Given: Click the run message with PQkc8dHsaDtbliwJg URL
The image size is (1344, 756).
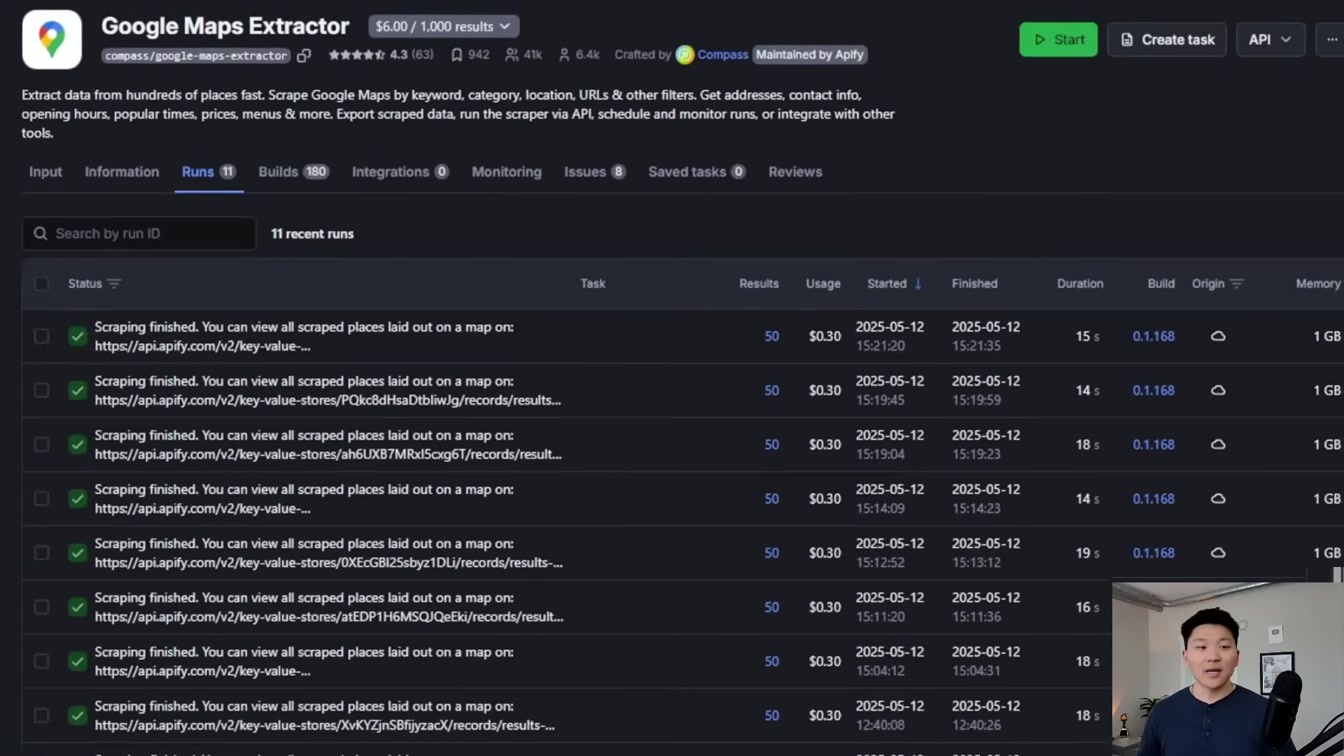Looking at the screenshot, I should (x=328, y=390).
